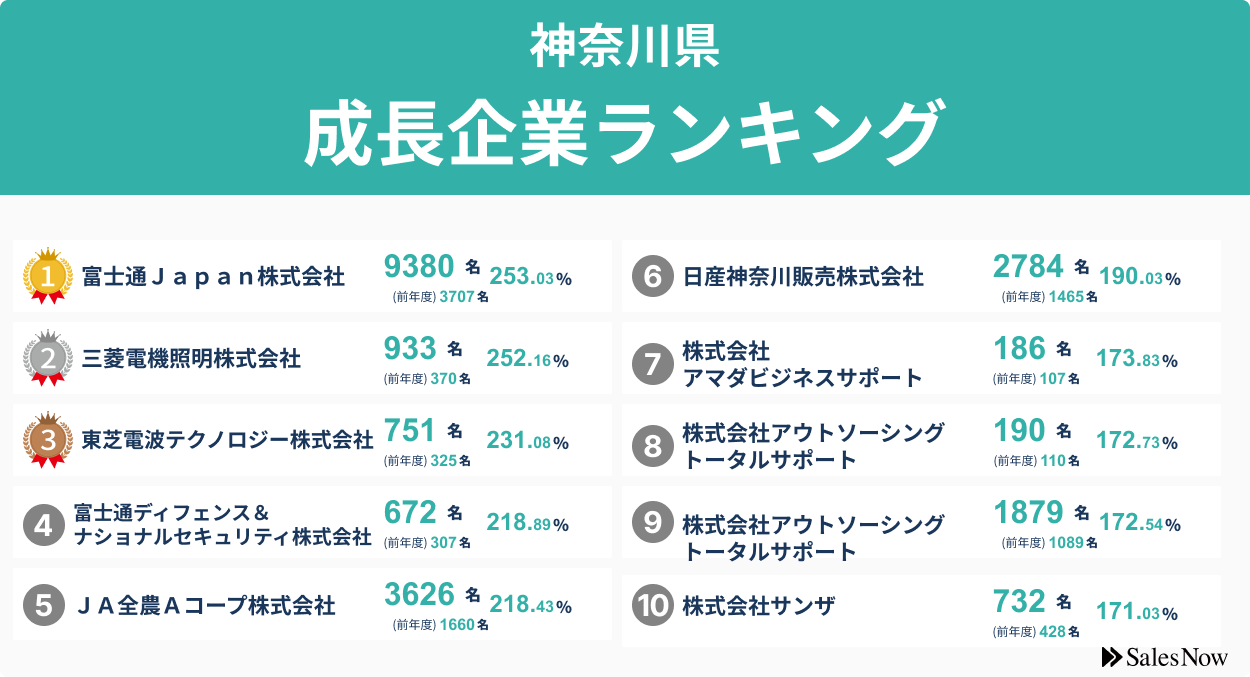Click the SalesNow logo

click(x=1164, y=657)
